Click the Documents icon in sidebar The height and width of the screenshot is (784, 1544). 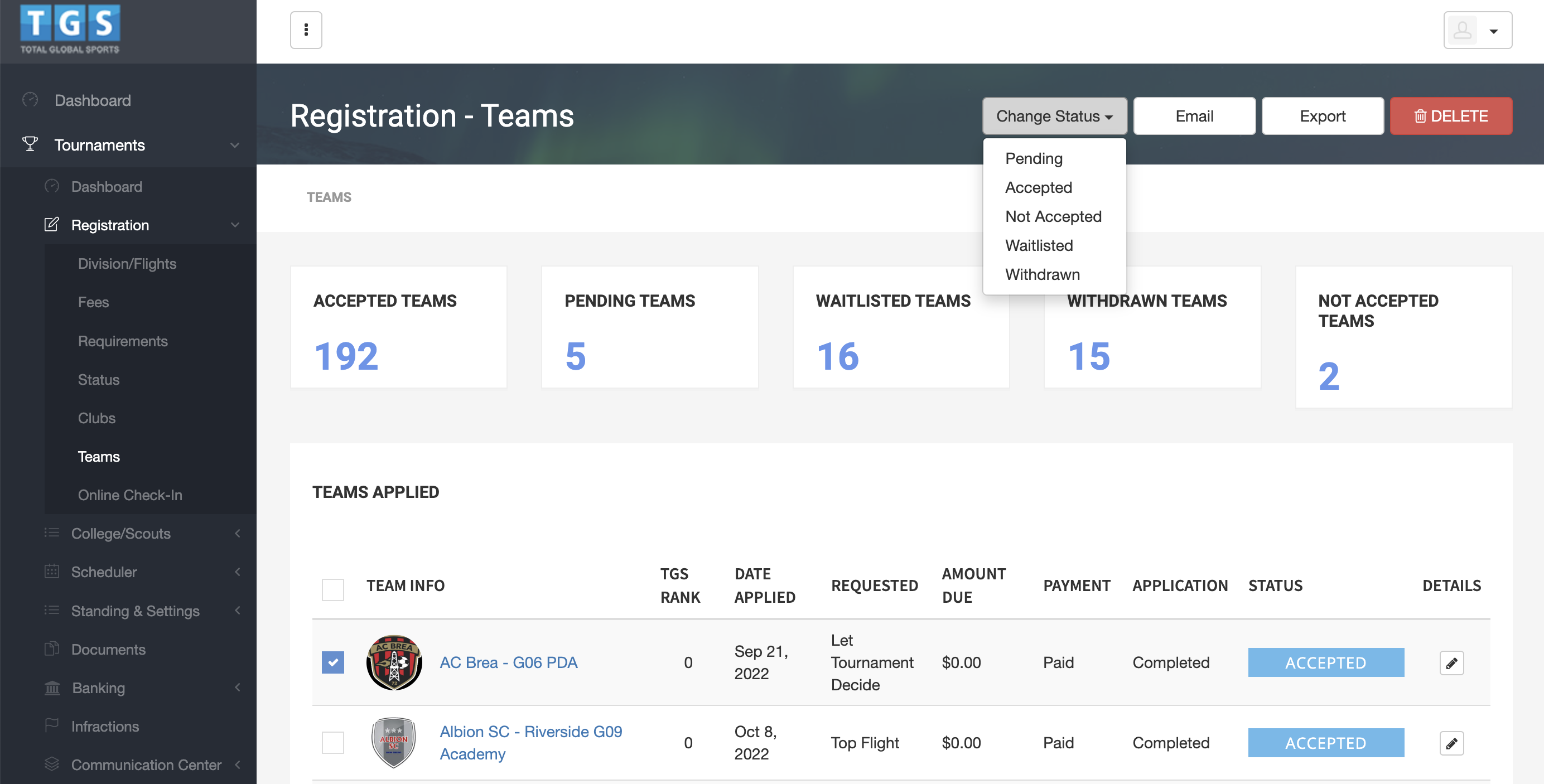[52, 649]
